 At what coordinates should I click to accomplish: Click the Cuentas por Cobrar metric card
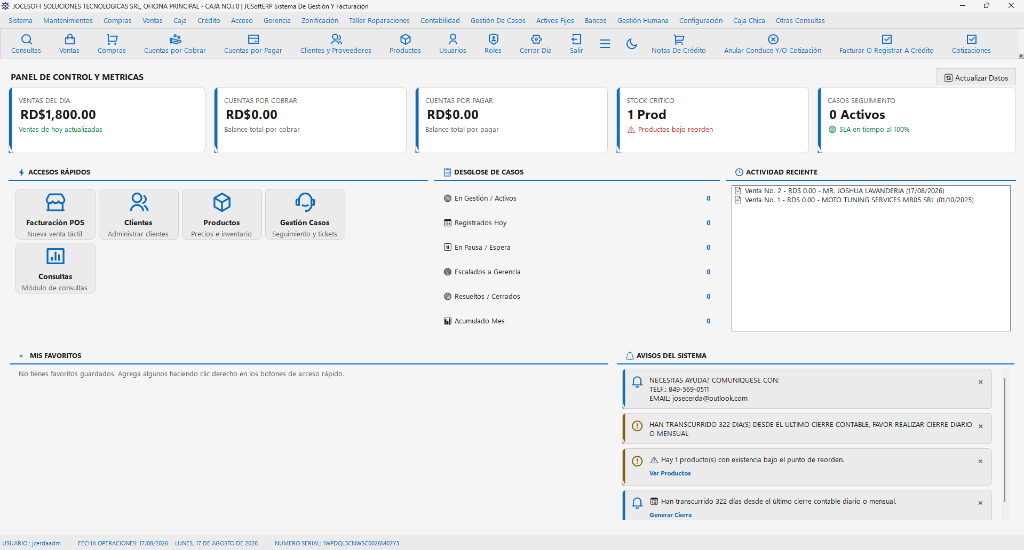point(311,120)
